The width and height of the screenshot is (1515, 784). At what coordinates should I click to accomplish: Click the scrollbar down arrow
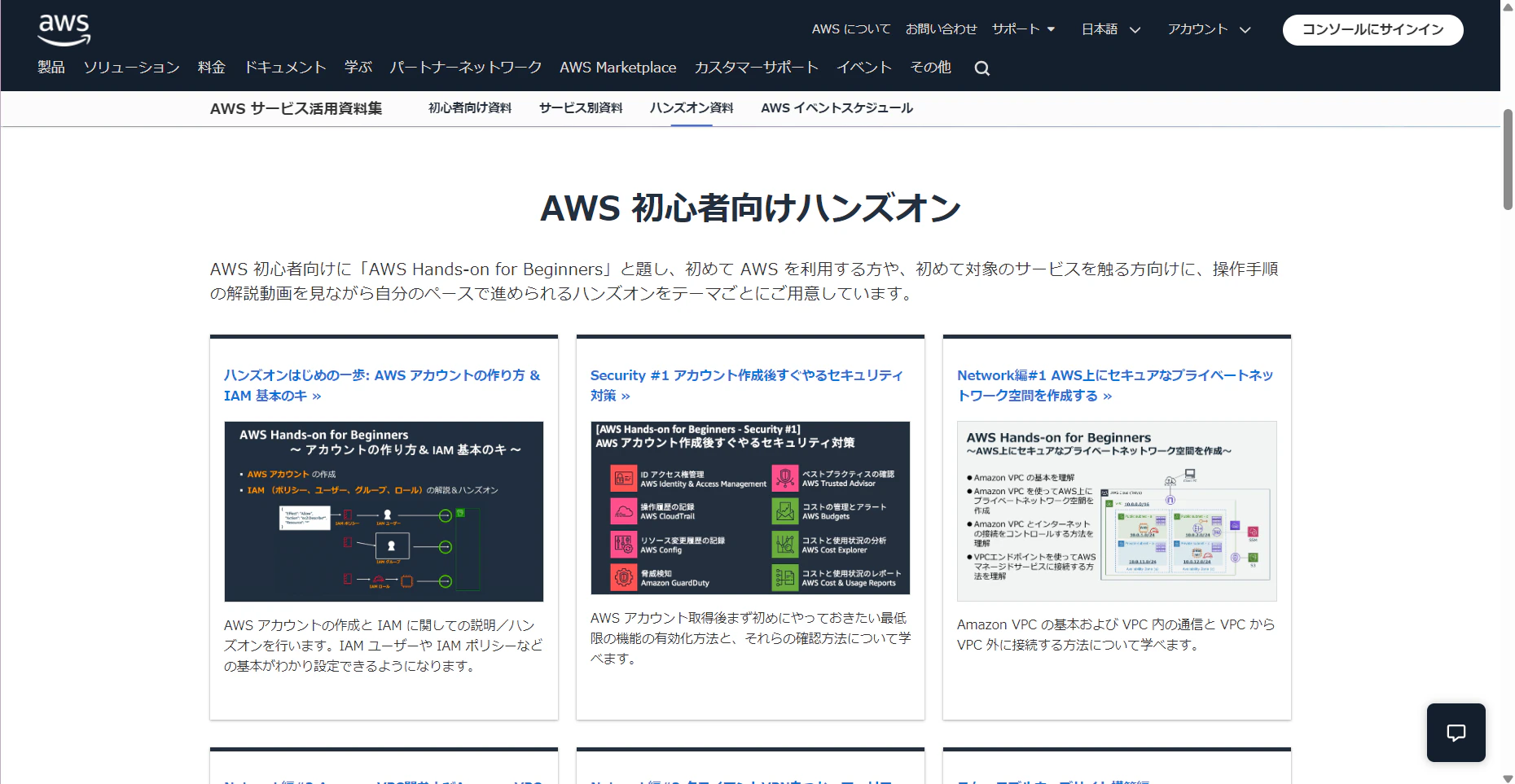pos(1508,777)
